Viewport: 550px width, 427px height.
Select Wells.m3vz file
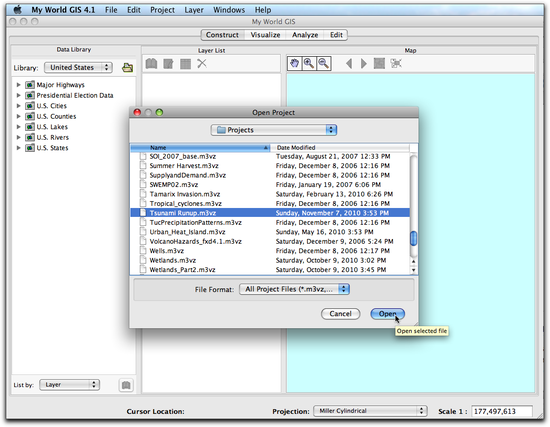tap(270, 251)
